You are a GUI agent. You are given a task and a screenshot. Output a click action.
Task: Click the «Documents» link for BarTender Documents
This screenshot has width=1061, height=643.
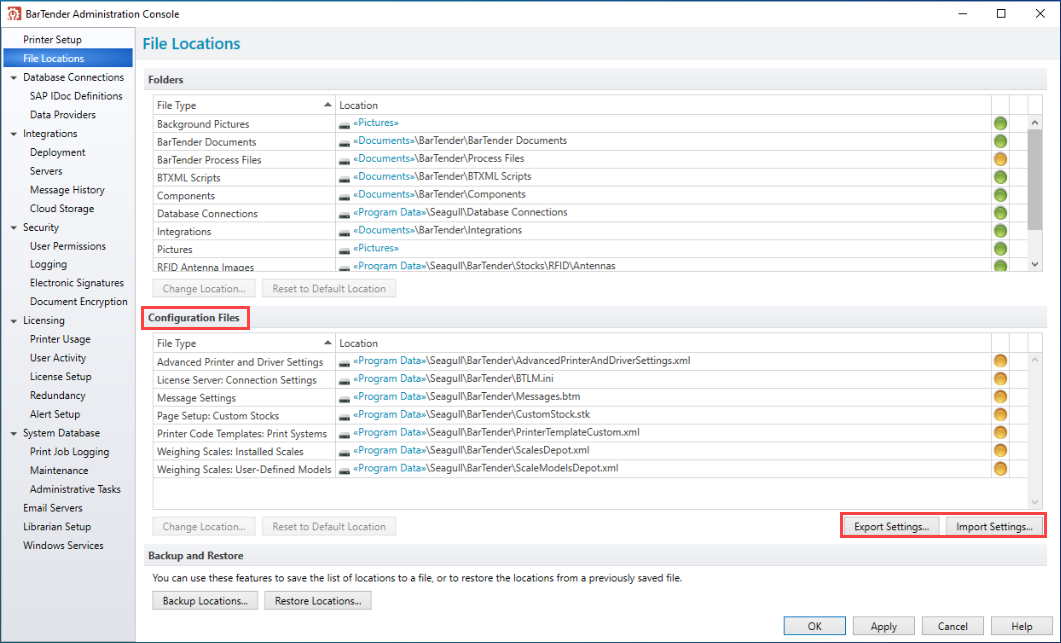point(384,141)
